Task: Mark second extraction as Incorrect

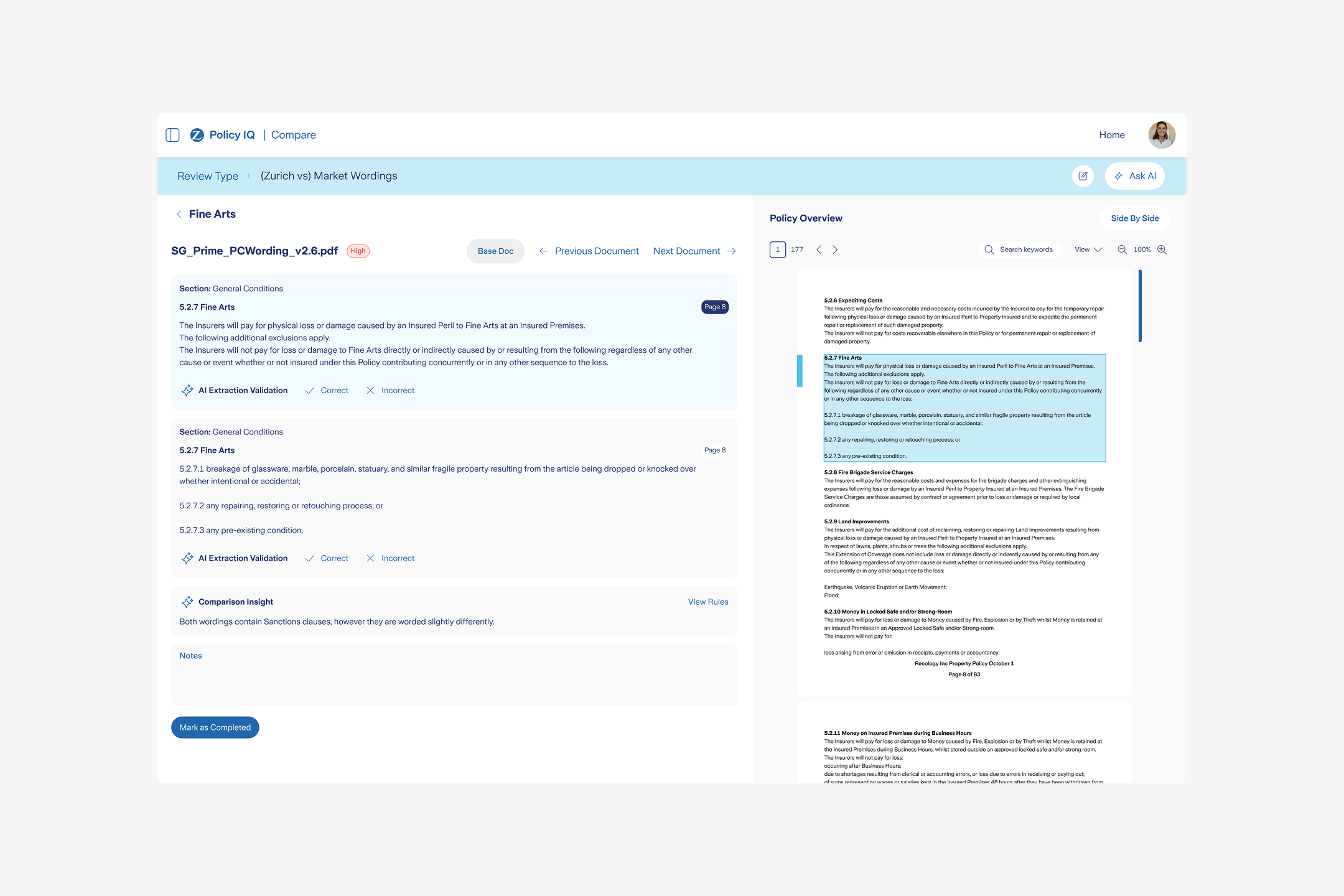Action: point(390,558)
